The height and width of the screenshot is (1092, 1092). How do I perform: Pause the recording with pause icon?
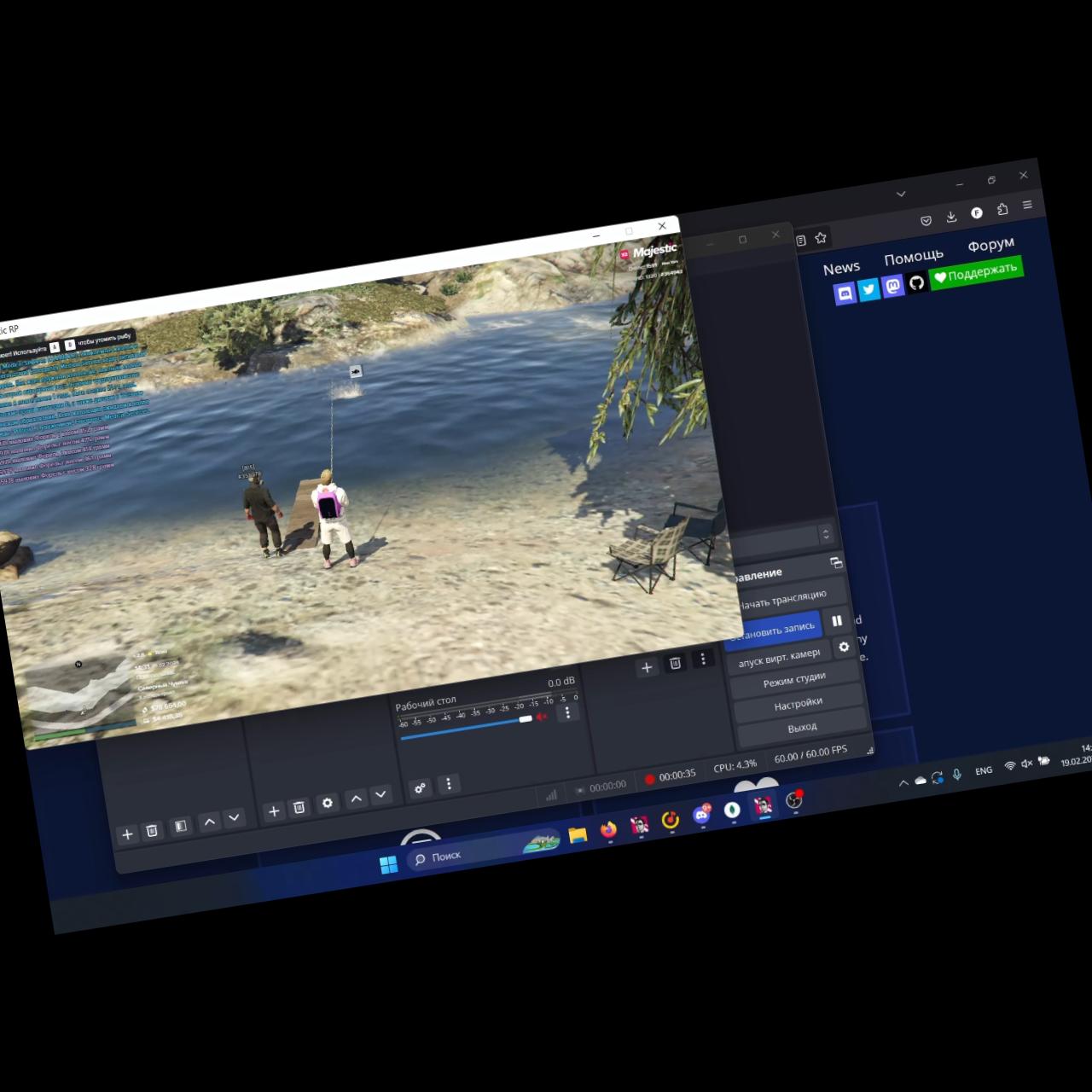point(837,620)
